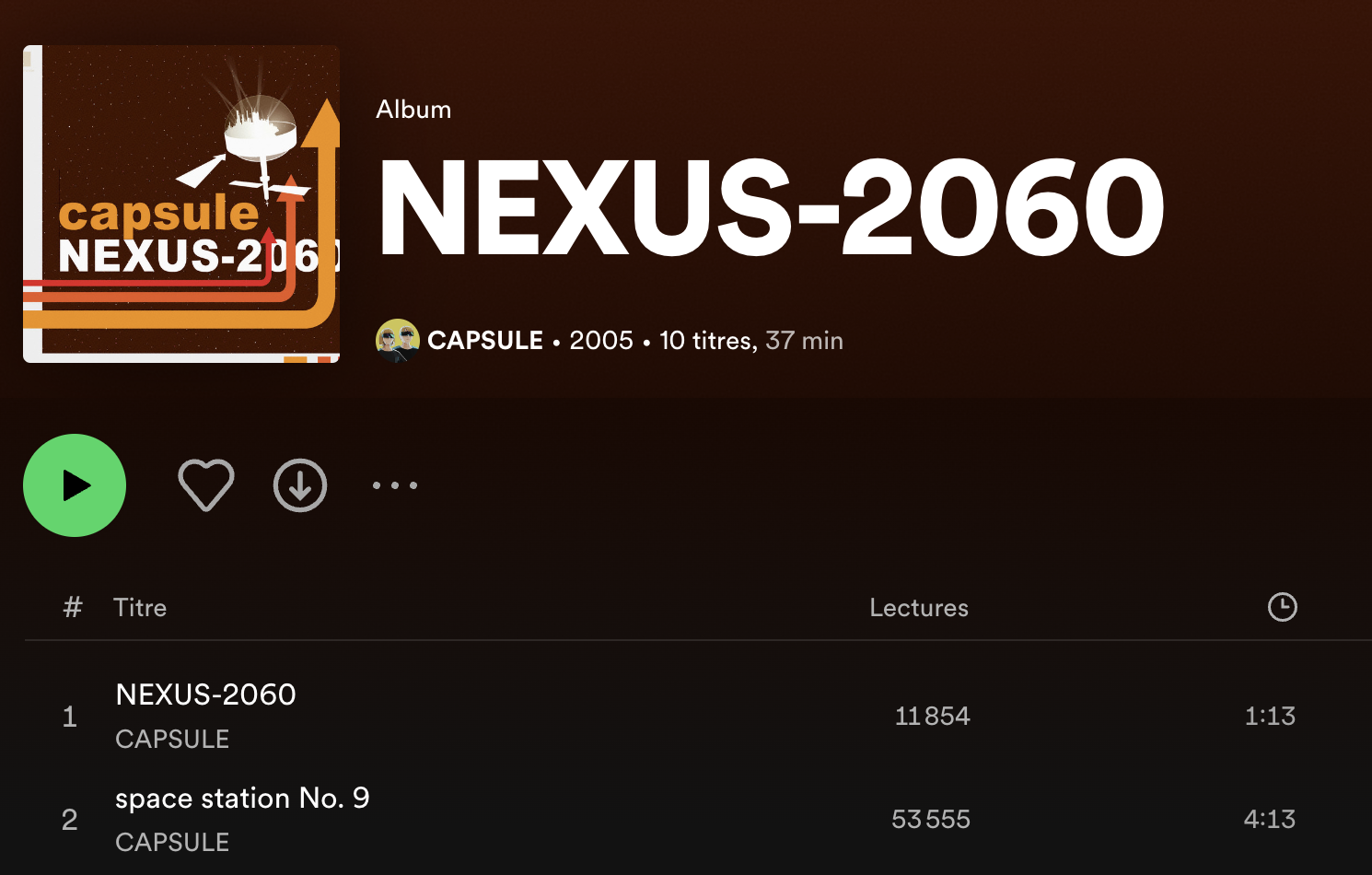Click track number 2 to play it
1372x875 pixels.
click(69, 820)
